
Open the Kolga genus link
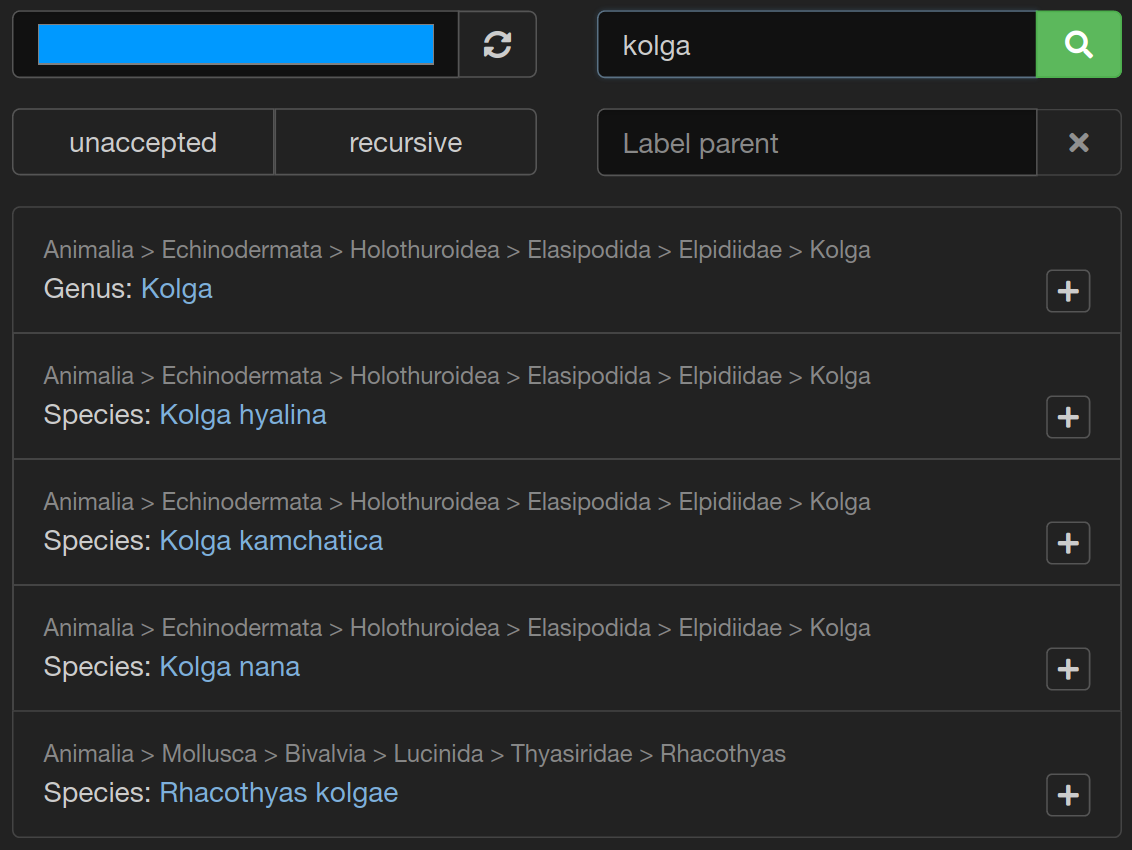pos(177,289)
